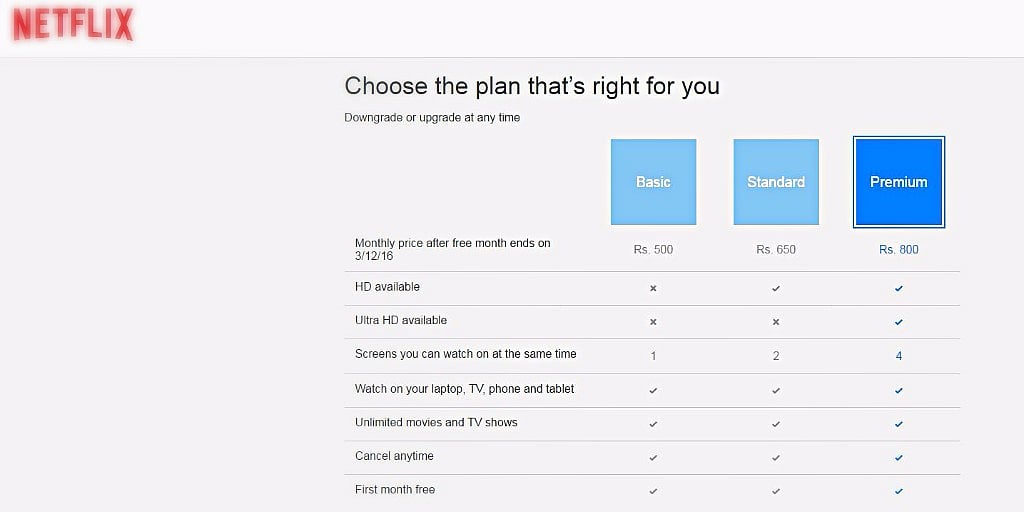Click the Premium Ultra HD checkmark
The height and width of the screenshot is (512, 1024).
[x=899, y=322]
